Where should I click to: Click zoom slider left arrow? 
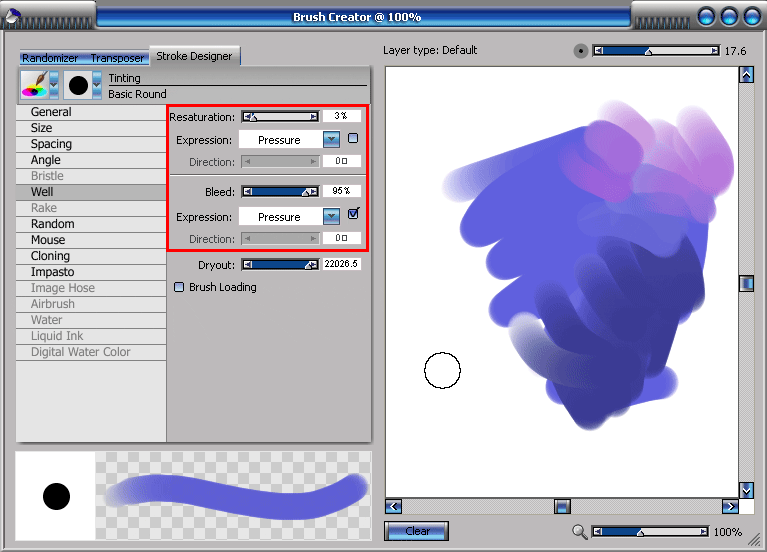pos(597,531)
